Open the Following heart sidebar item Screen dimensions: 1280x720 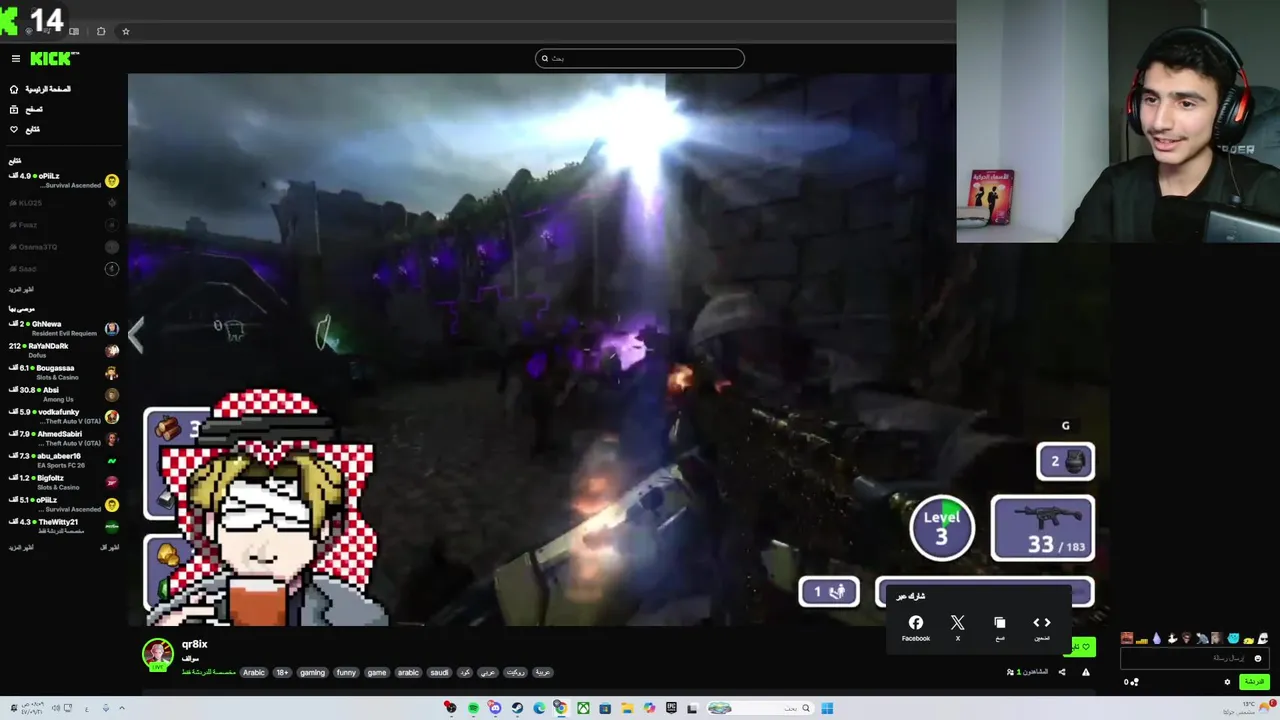[25, 129]
